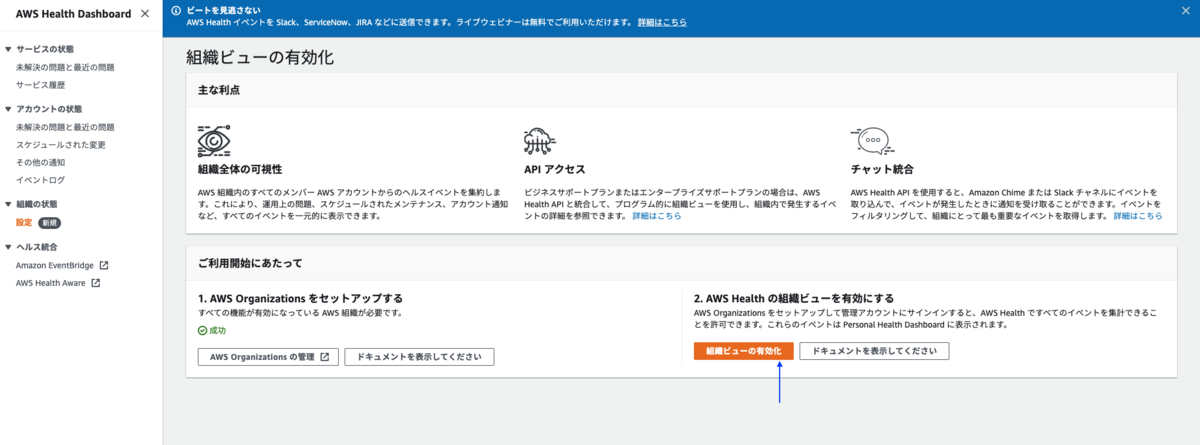Collapse the ヘルス統合 section

click(8, 247)
